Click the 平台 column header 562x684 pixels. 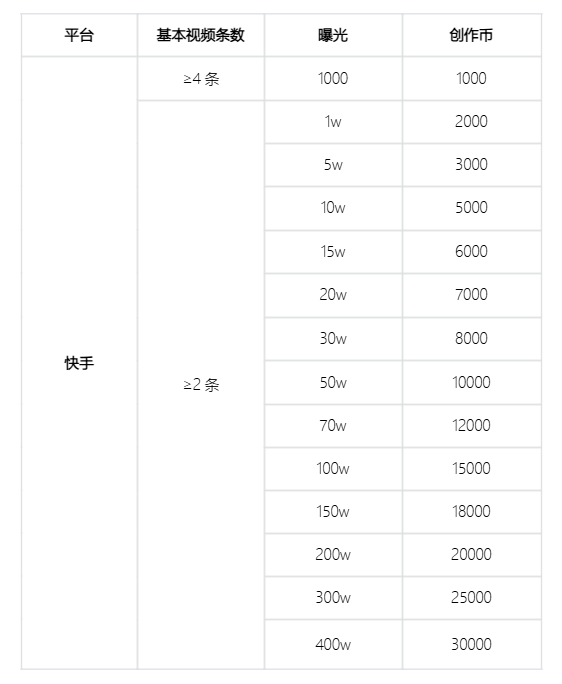tap(79, 35)
